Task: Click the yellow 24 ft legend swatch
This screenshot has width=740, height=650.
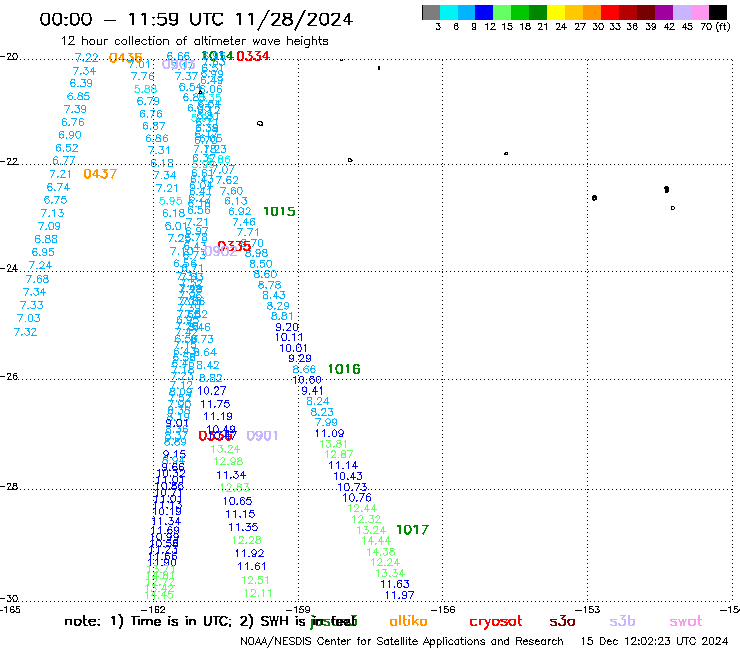Action: [556, 12]
